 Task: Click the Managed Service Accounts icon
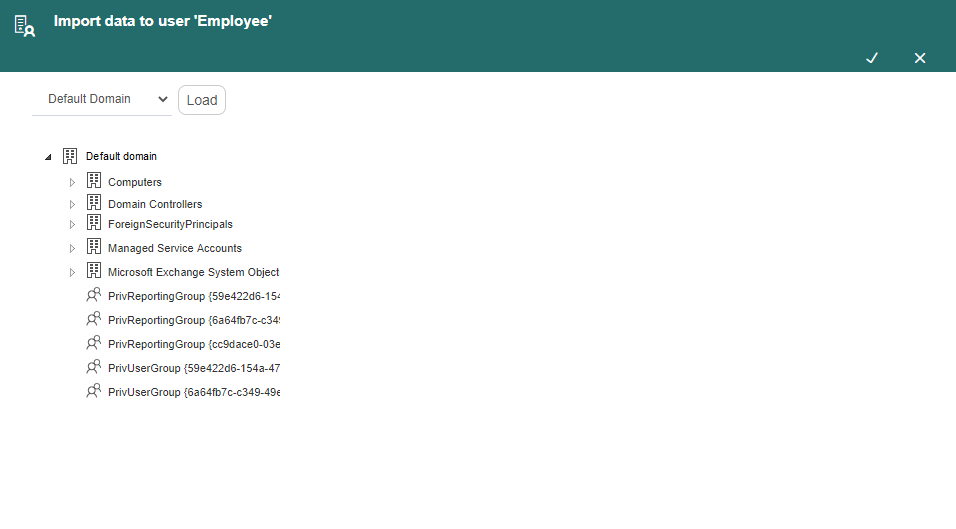(x=94, y=246)
